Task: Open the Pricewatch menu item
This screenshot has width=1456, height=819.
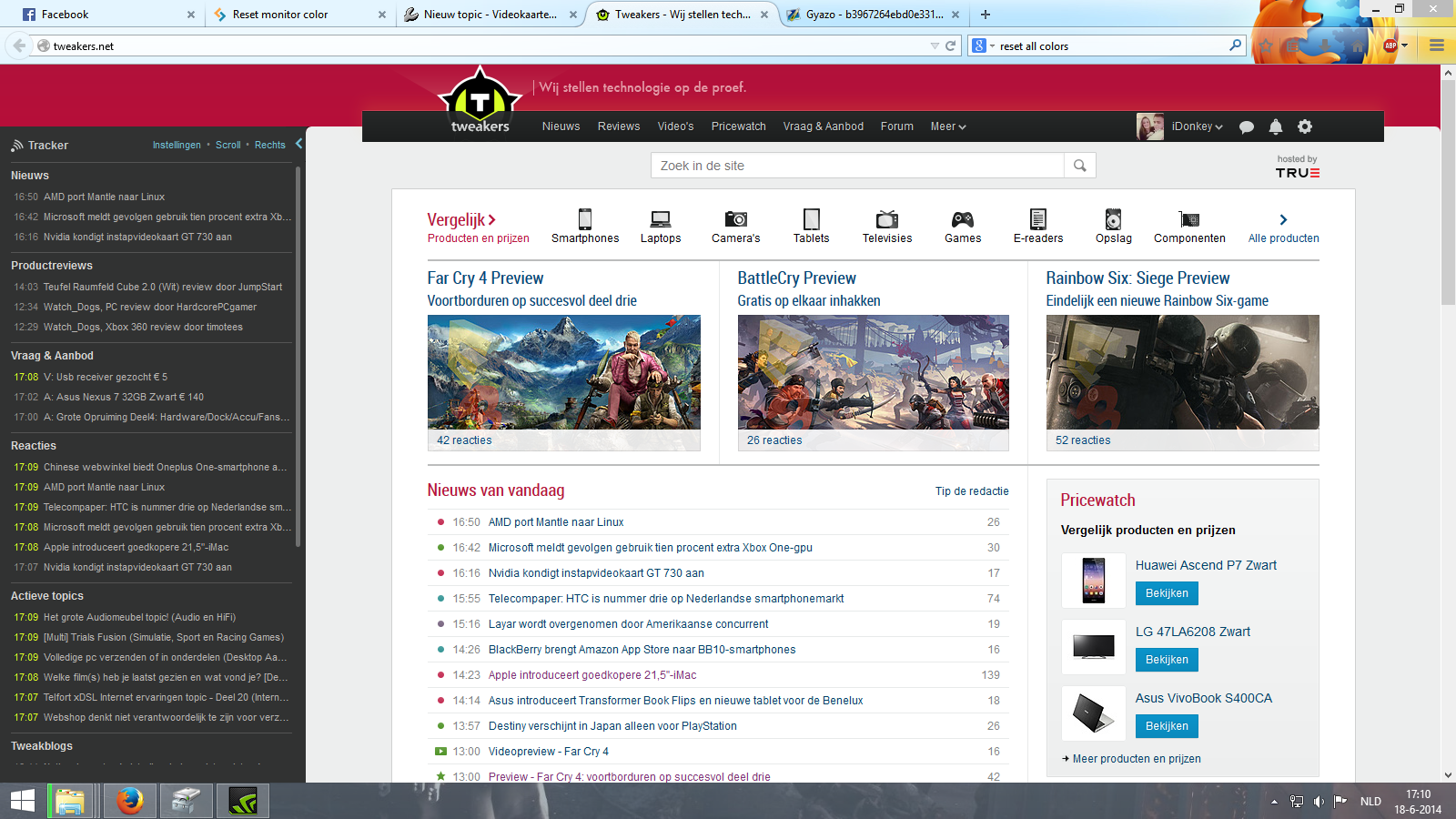Action: click(739, 126)
